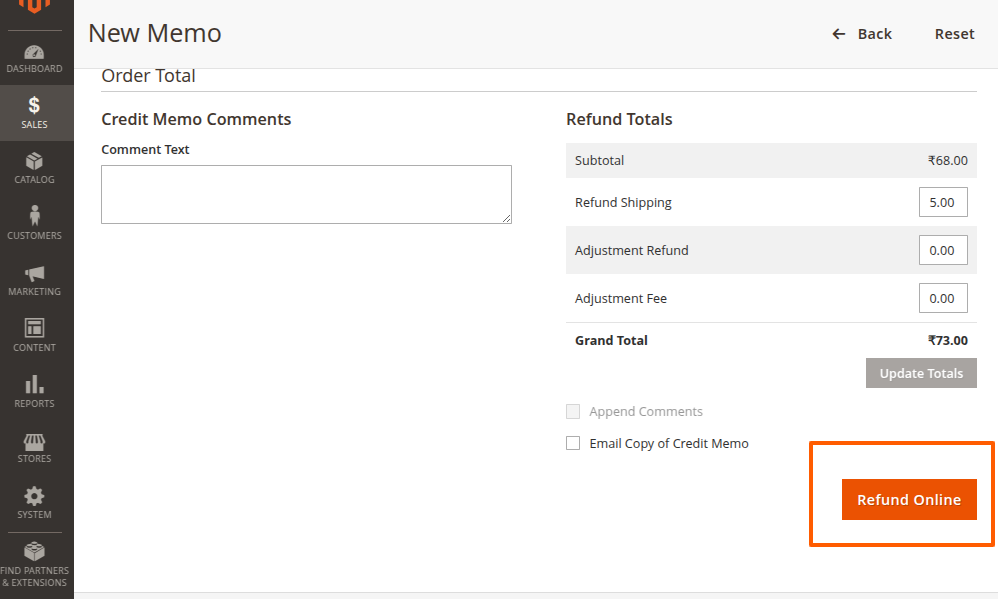Image resolution: width=998 pixels, height=599 pixels.
Task: Click the Refund Online button
Action: (908, 499)
